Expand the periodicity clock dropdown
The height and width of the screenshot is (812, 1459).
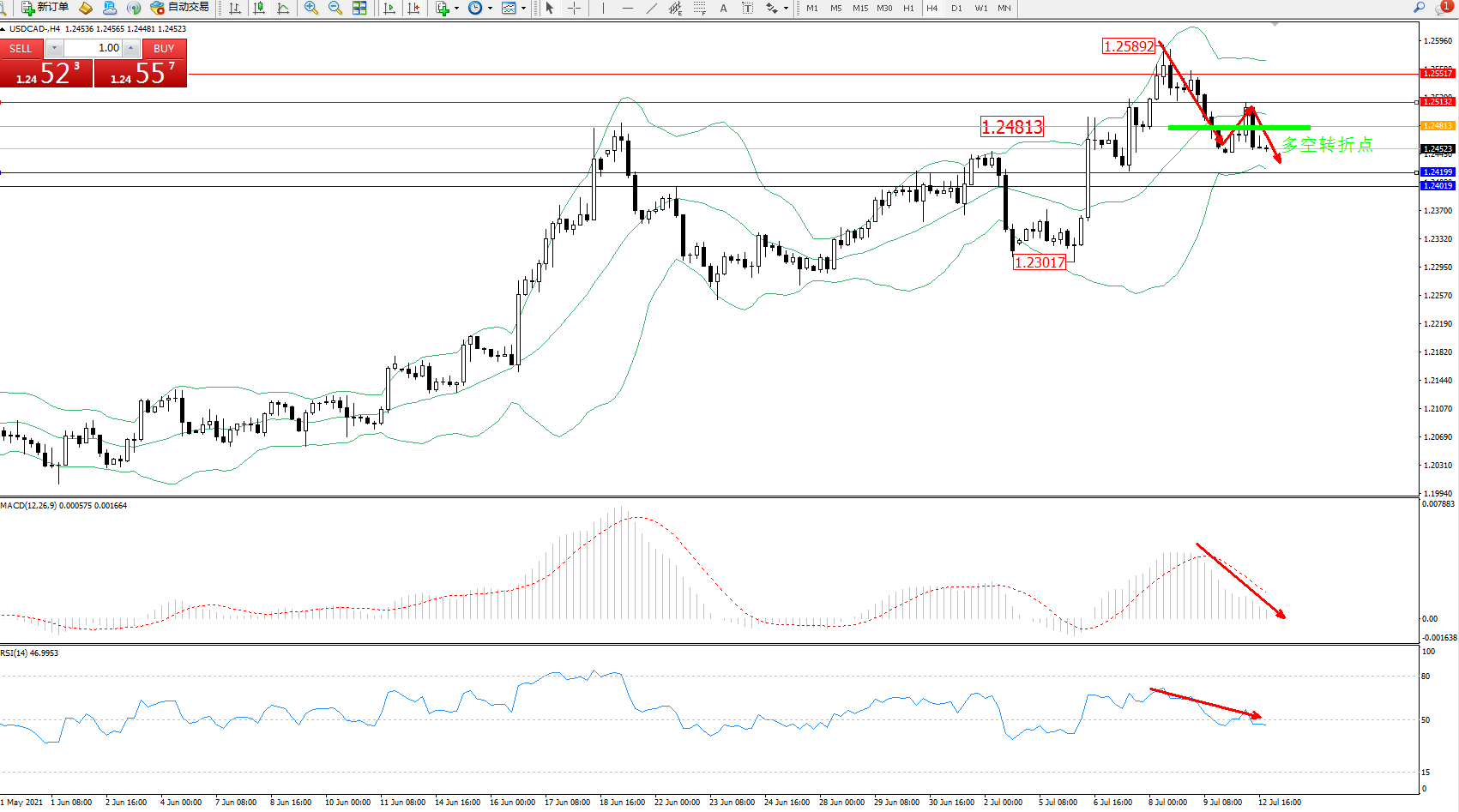pyautogui.click(x=490, y=8)
